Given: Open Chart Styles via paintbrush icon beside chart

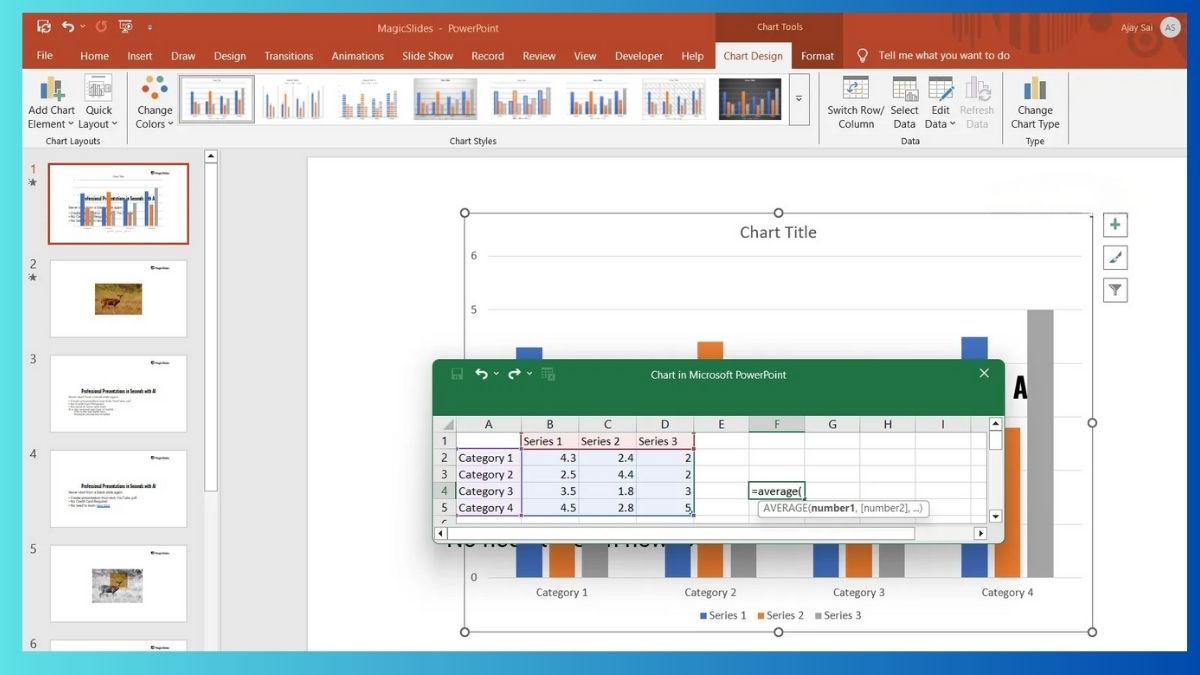Looking at the screenshot, I should (1114, 257).
